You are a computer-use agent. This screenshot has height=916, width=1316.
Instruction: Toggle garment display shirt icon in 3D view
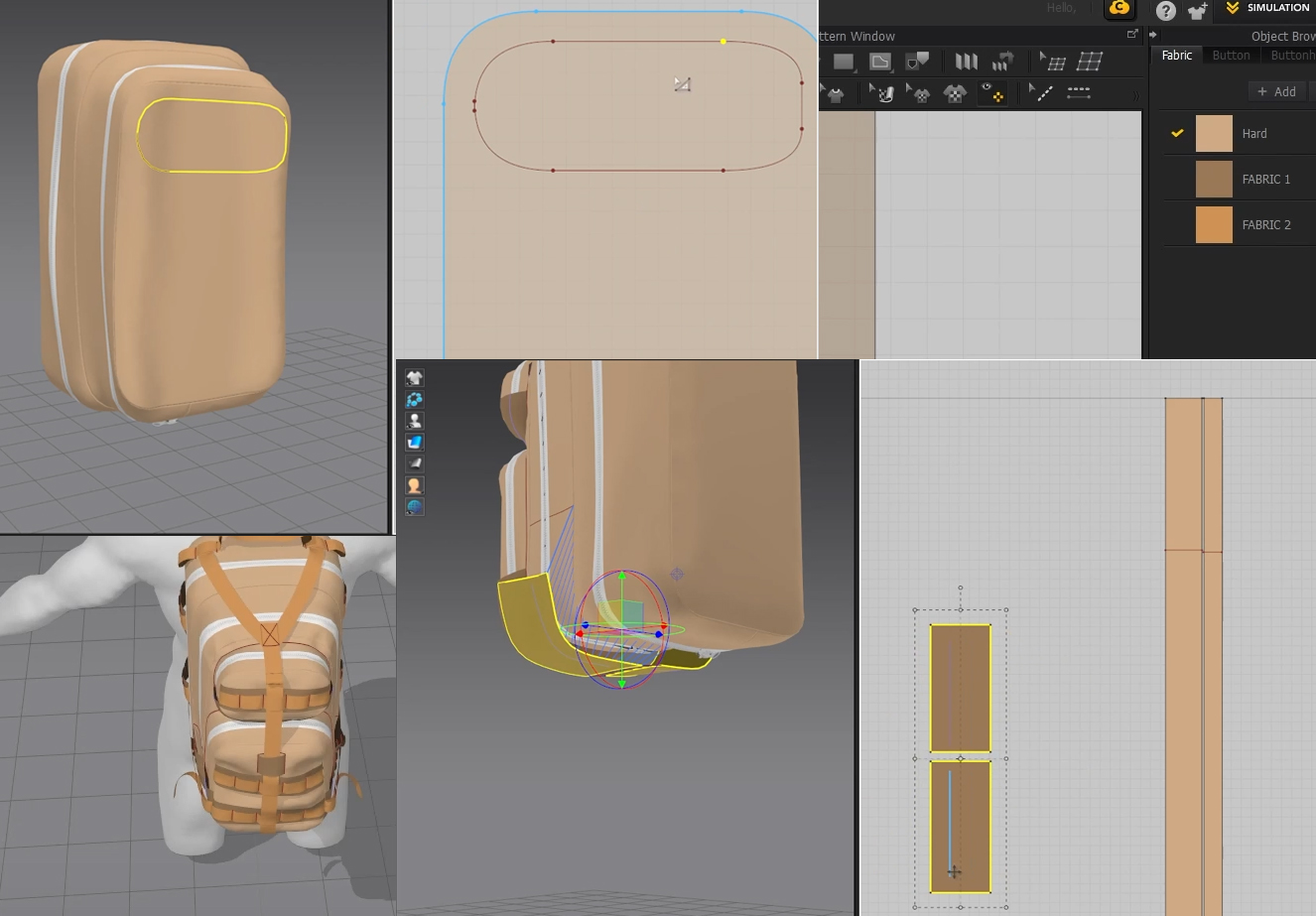pyautogui.click(x=414, y=377)
